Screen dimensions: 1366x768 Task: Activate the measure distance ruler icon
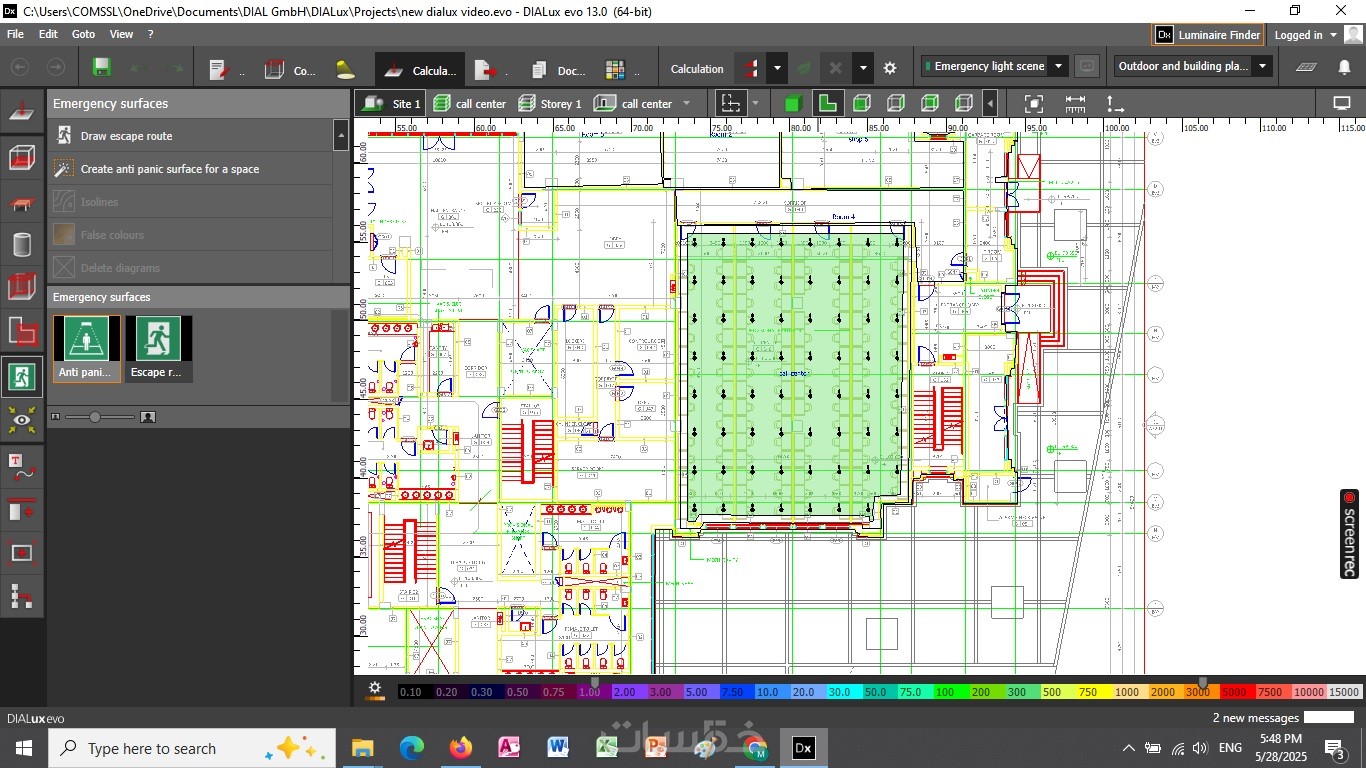click(1075, 104)
